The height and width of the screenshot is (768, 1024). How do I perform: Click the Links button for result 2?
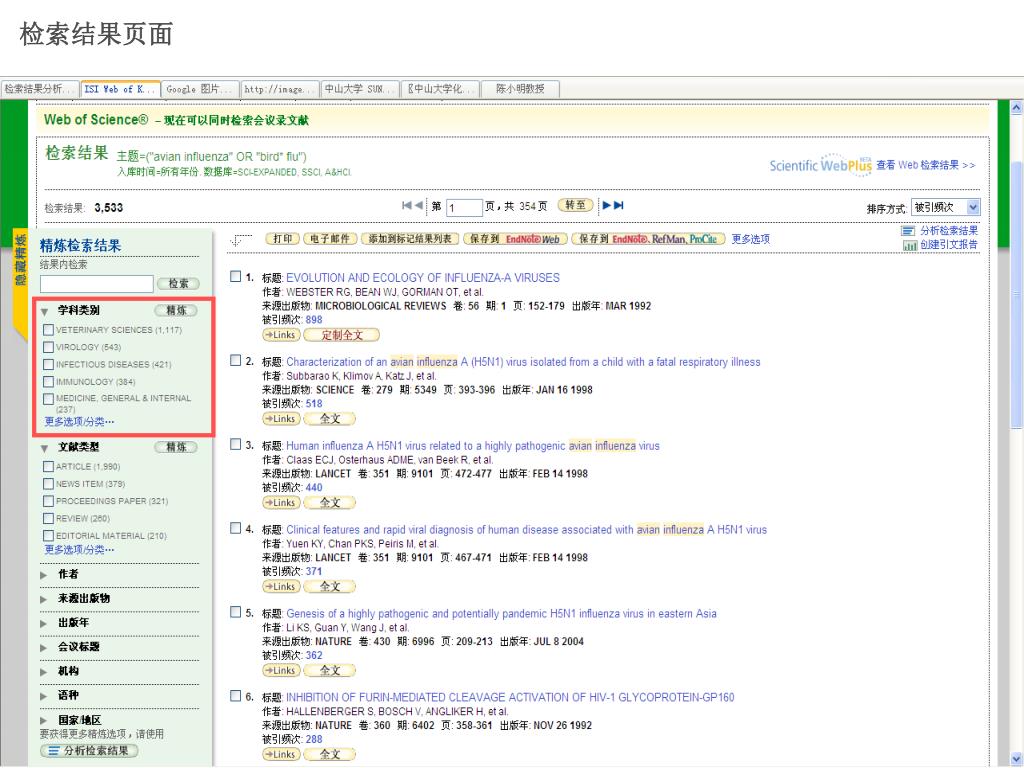pyautogui.click(x=281, y=419)
